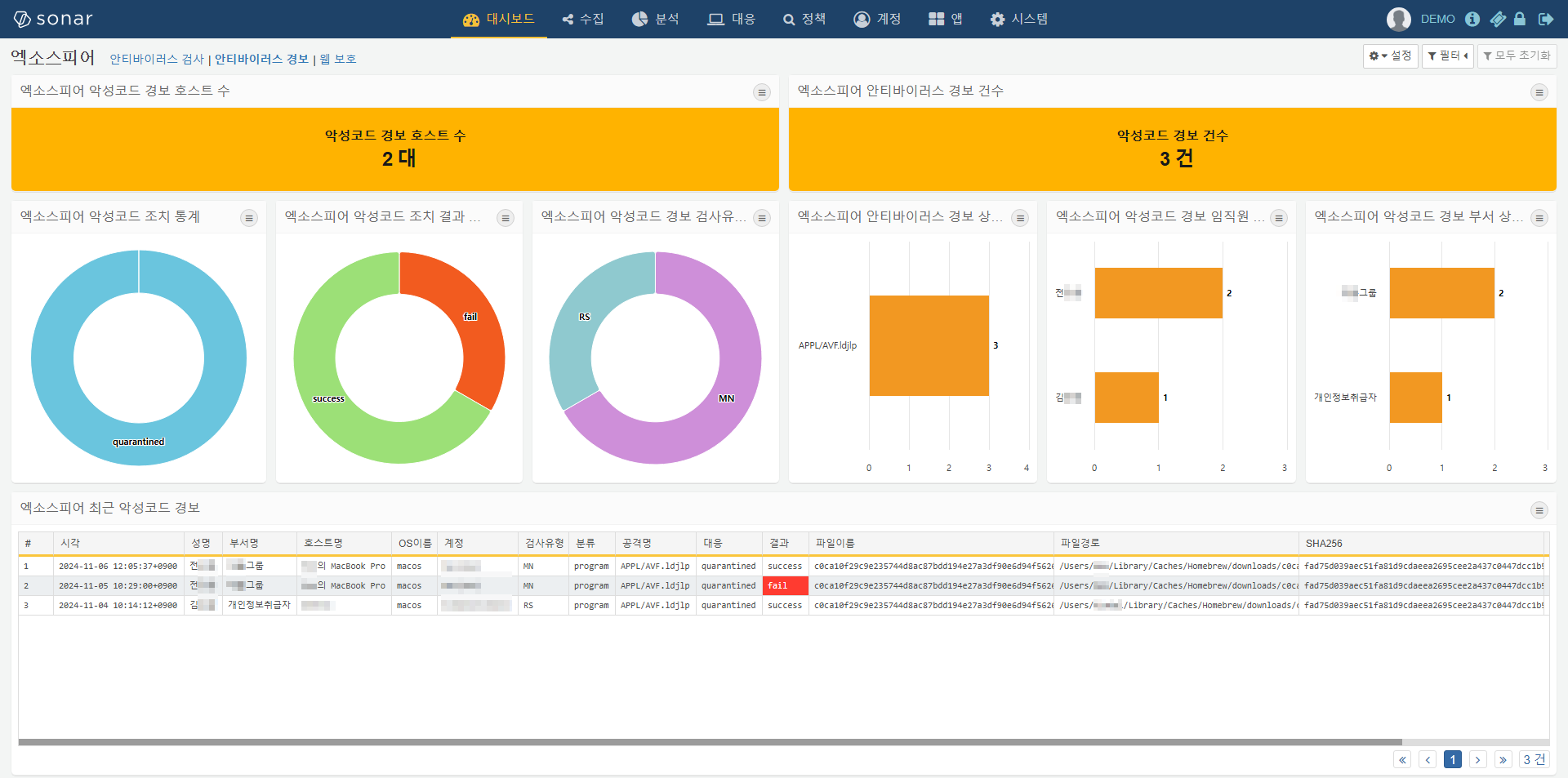The height and width of the screenshot is (778, 1568).
Task: Open the 안티바이러스 경보 link
Action: [x=261, y=59]
